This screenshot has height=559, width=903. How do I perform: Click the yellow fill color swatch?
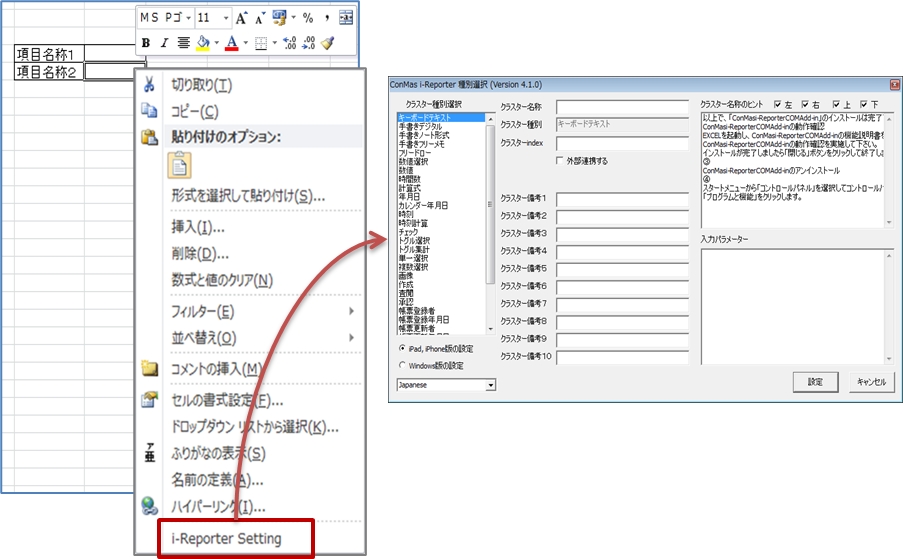pos(203,43)
